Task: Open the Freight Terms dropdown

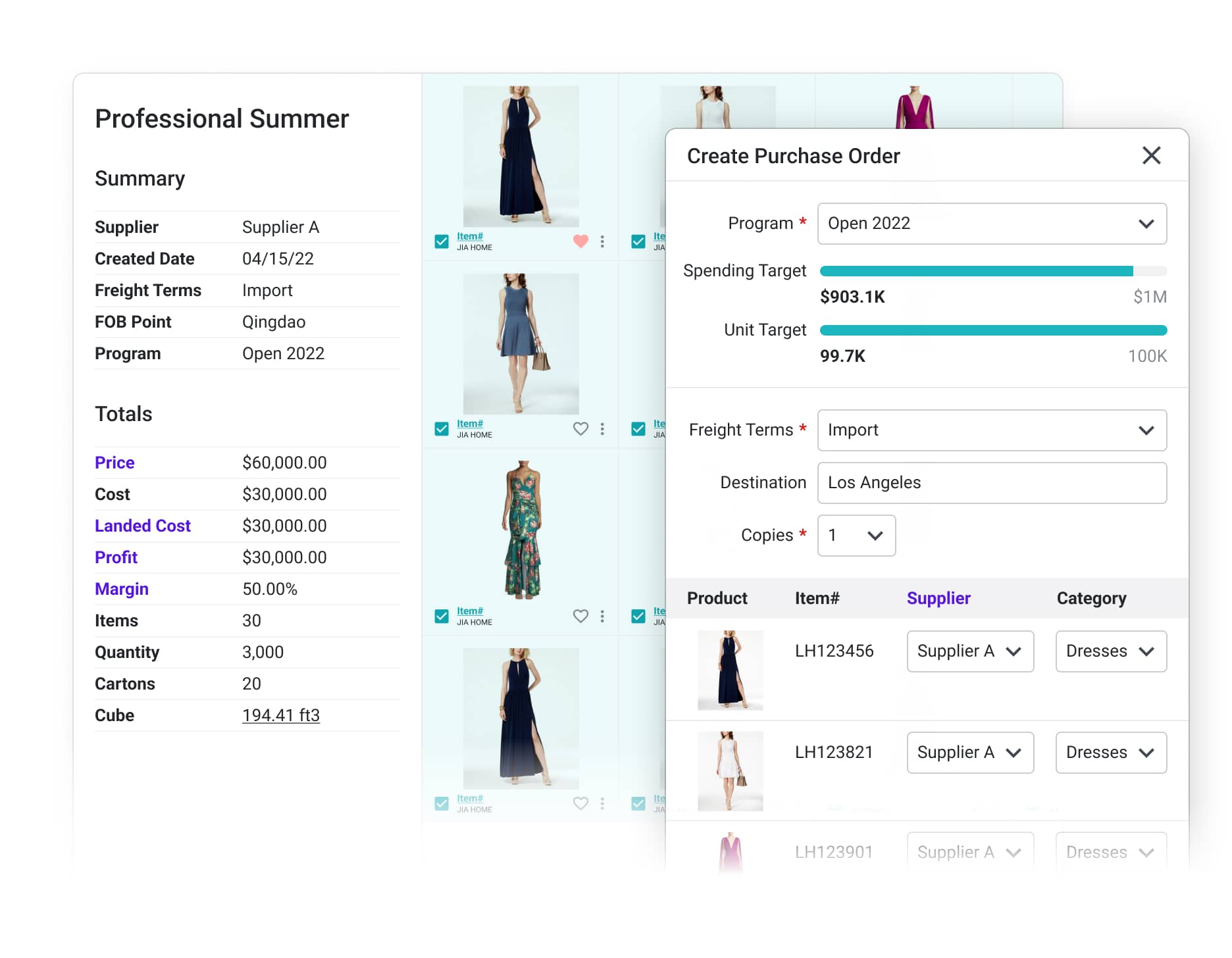Action: tap(991, 430)
